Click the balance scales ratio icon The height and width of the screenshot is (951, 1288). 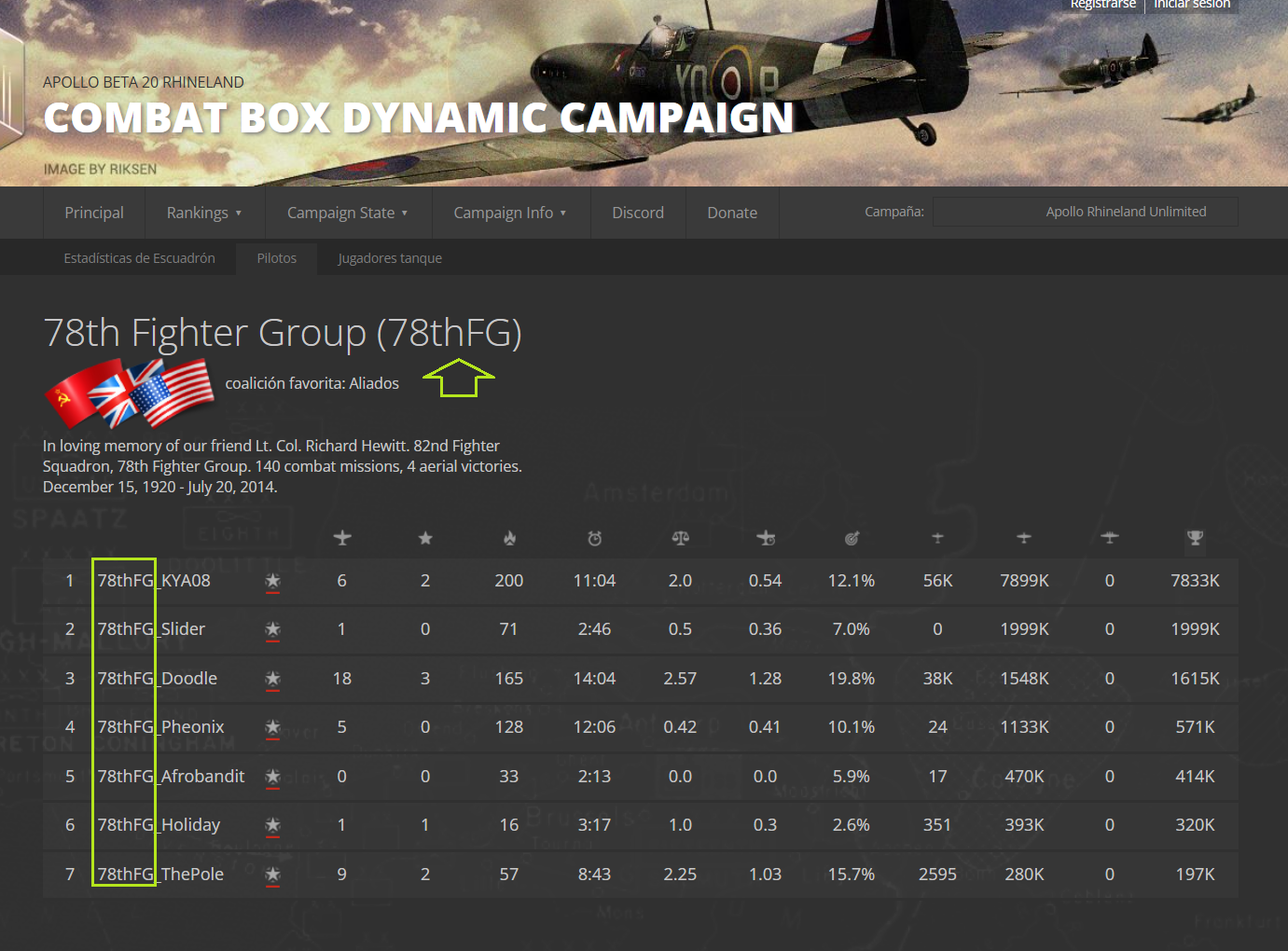pyautogui.click(x=681, y=538)
